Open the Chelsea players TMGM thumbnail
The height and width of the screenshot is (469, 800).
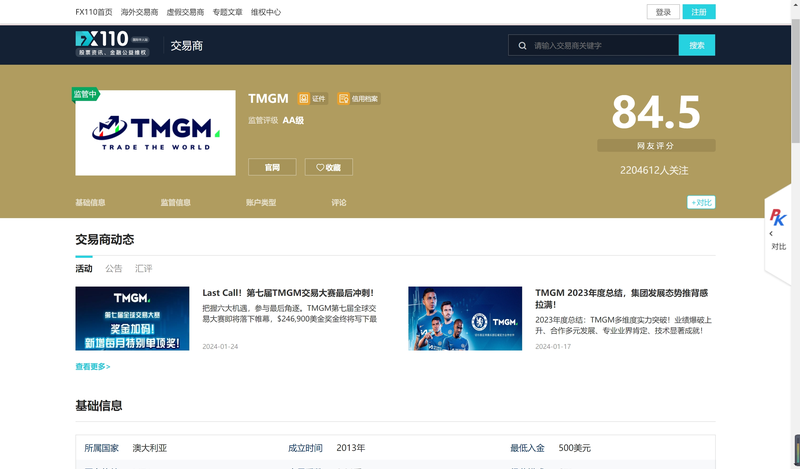(x=465, y=318)
